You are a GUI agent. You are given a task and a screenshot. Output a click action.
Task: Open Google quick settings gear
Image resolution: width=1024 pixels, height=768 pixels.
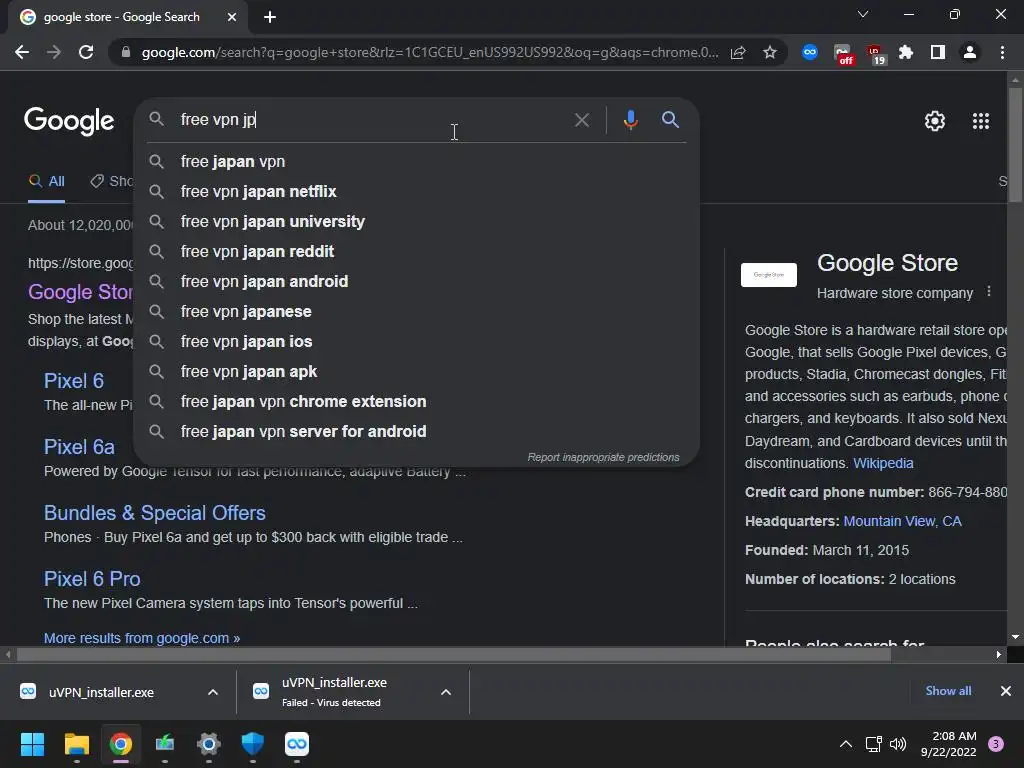(935, 121)
